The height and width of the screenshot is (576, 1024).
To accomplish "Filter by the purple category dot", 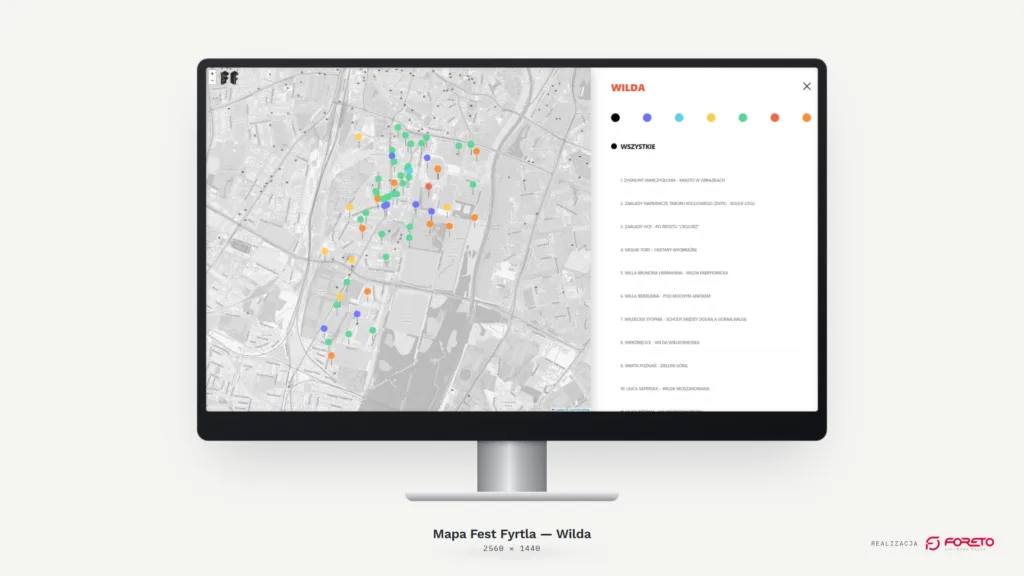I will 647,118.
